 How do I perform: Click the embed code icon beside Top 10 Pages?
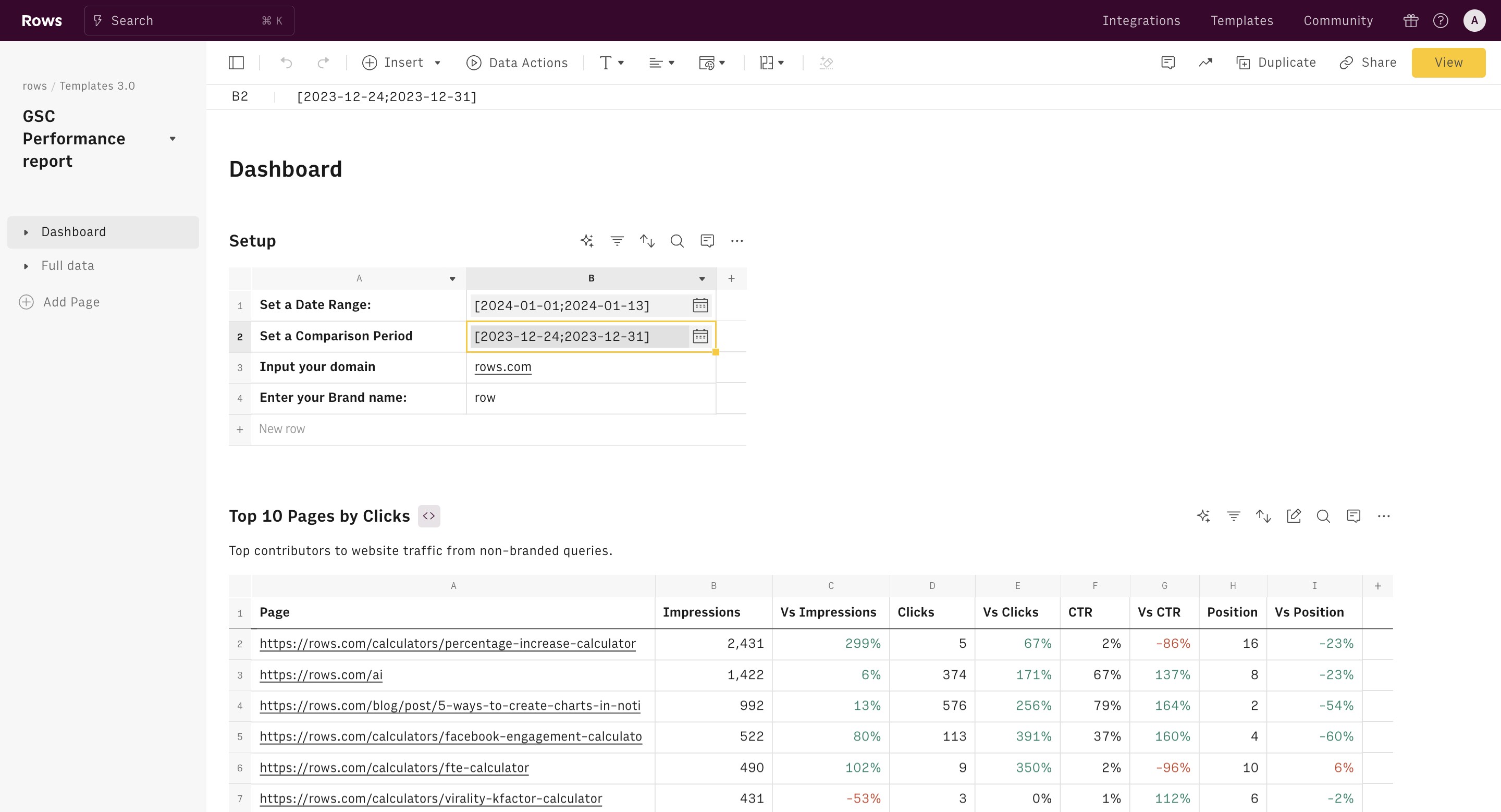[429, 516]
